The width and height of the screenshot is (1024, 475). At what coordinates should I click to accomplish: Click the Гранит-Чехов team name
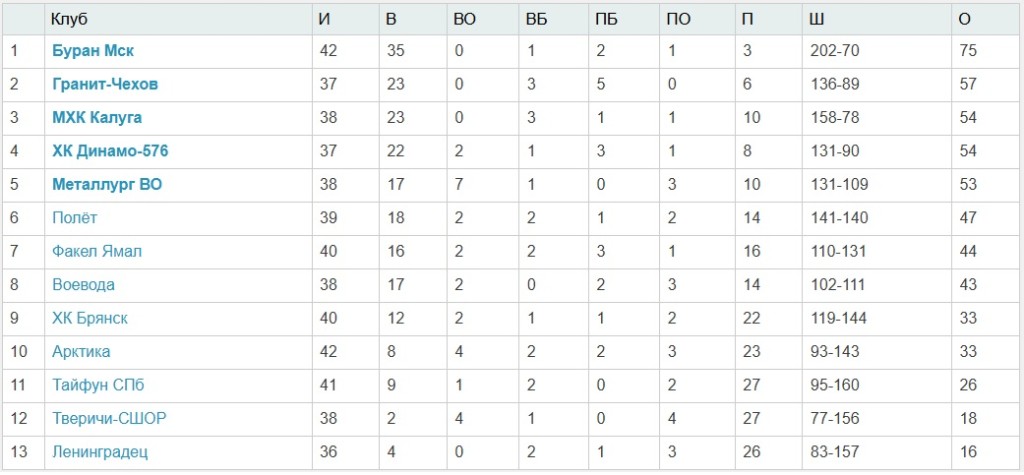105,84
